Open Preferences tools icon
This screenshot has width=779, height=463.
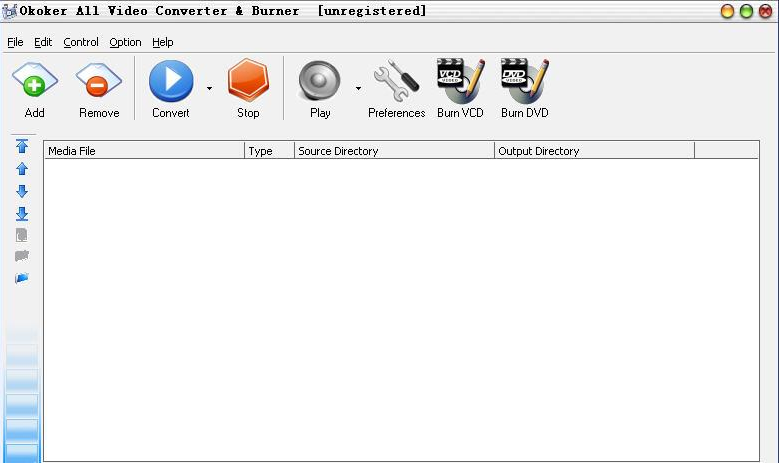tap(396, 81)
